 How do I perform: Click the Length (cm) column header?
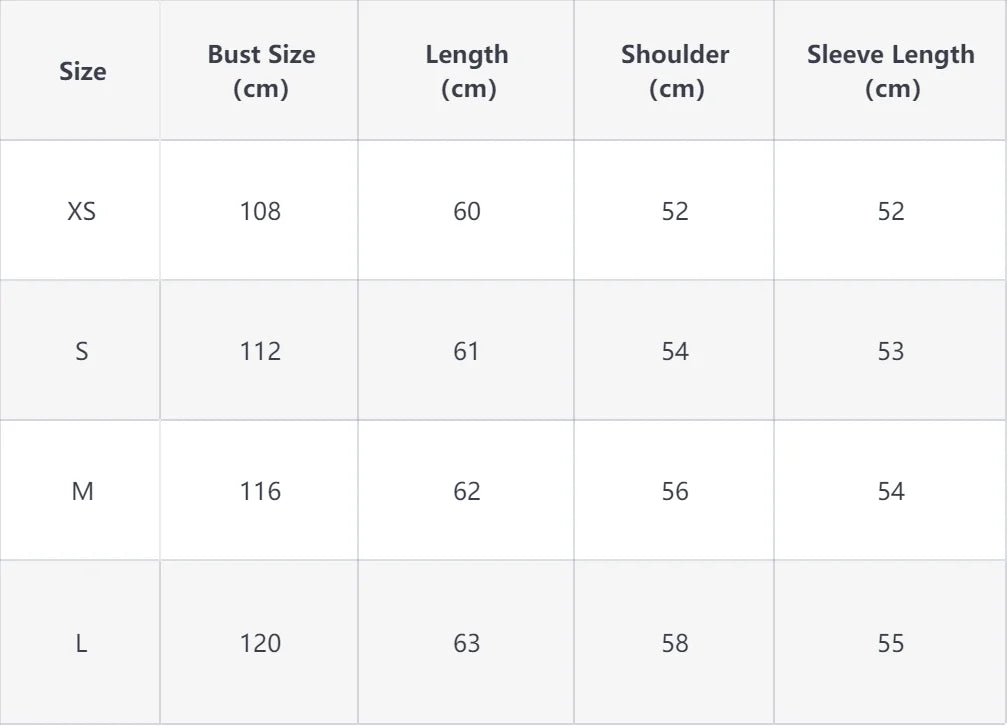[467, 71]
